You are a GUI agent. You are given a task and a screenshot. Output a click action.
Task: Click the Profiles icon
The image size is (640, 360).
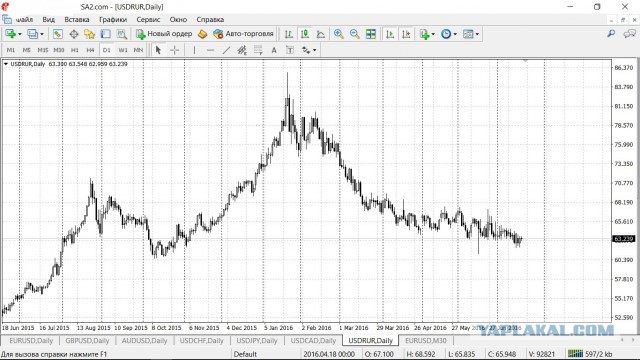32,34
